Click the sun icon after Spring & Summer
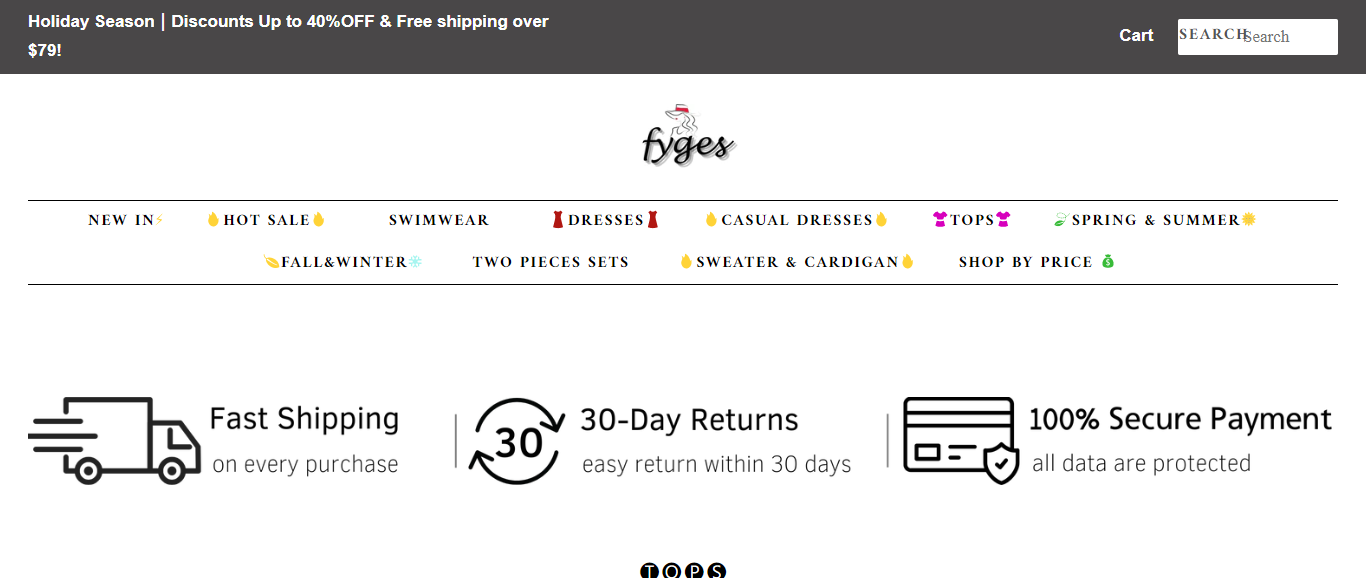This screenshot has height=578, width=1366. pos(1249,220)
